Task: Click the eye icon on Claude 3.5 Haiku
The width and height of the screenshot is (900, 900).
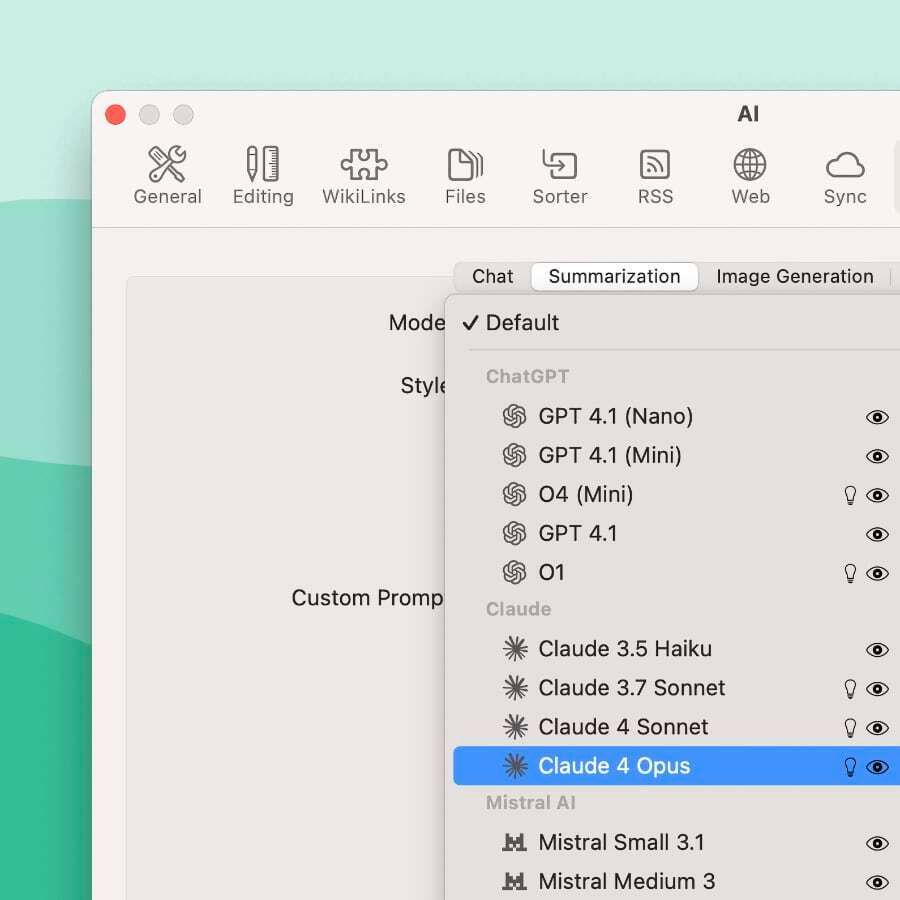Action: [x=877, y=650]
